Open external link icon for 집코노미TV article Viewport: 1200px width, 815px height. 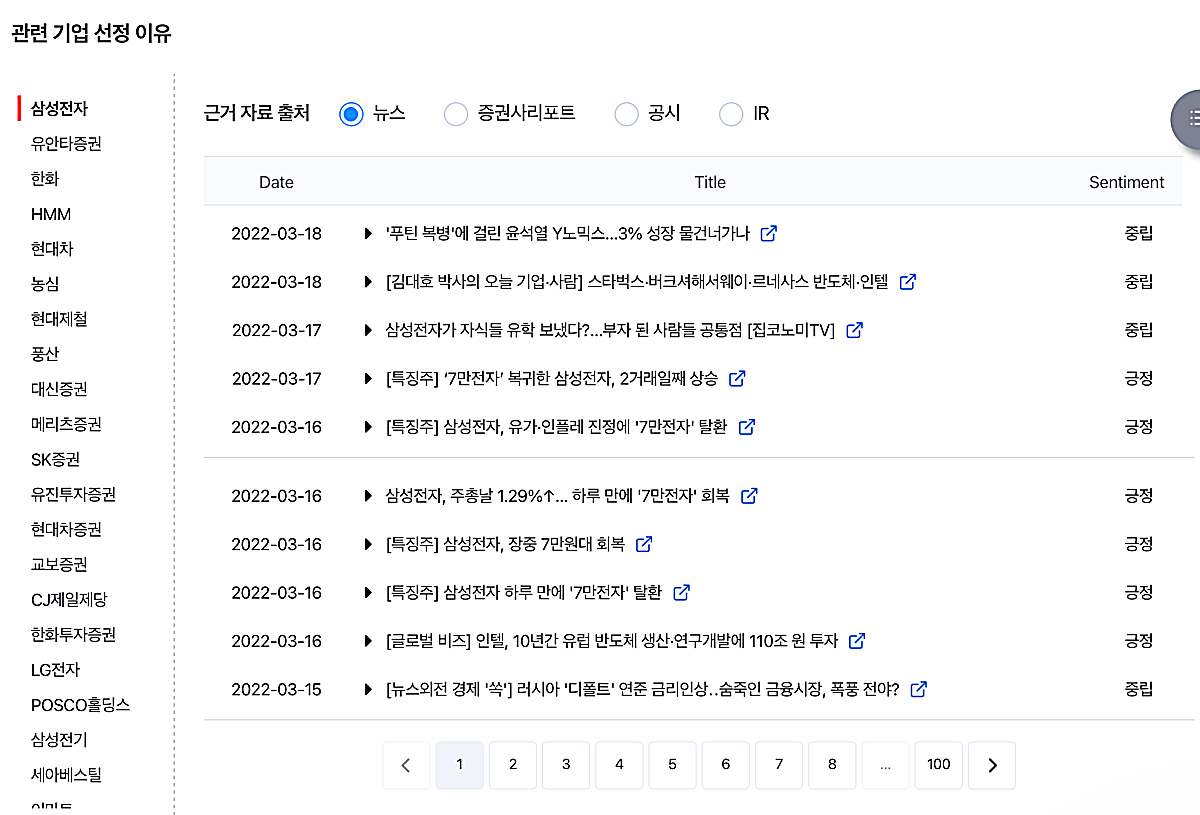pos(854,330)
